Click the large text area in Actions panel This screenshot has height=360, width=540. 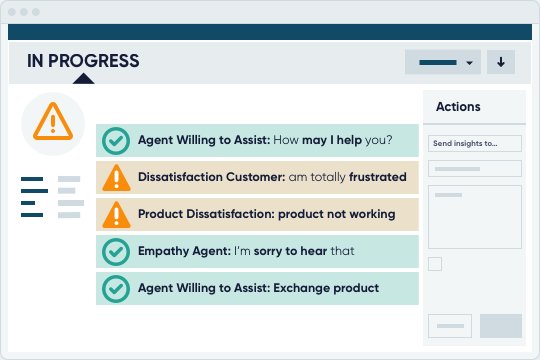coord(475,217)
